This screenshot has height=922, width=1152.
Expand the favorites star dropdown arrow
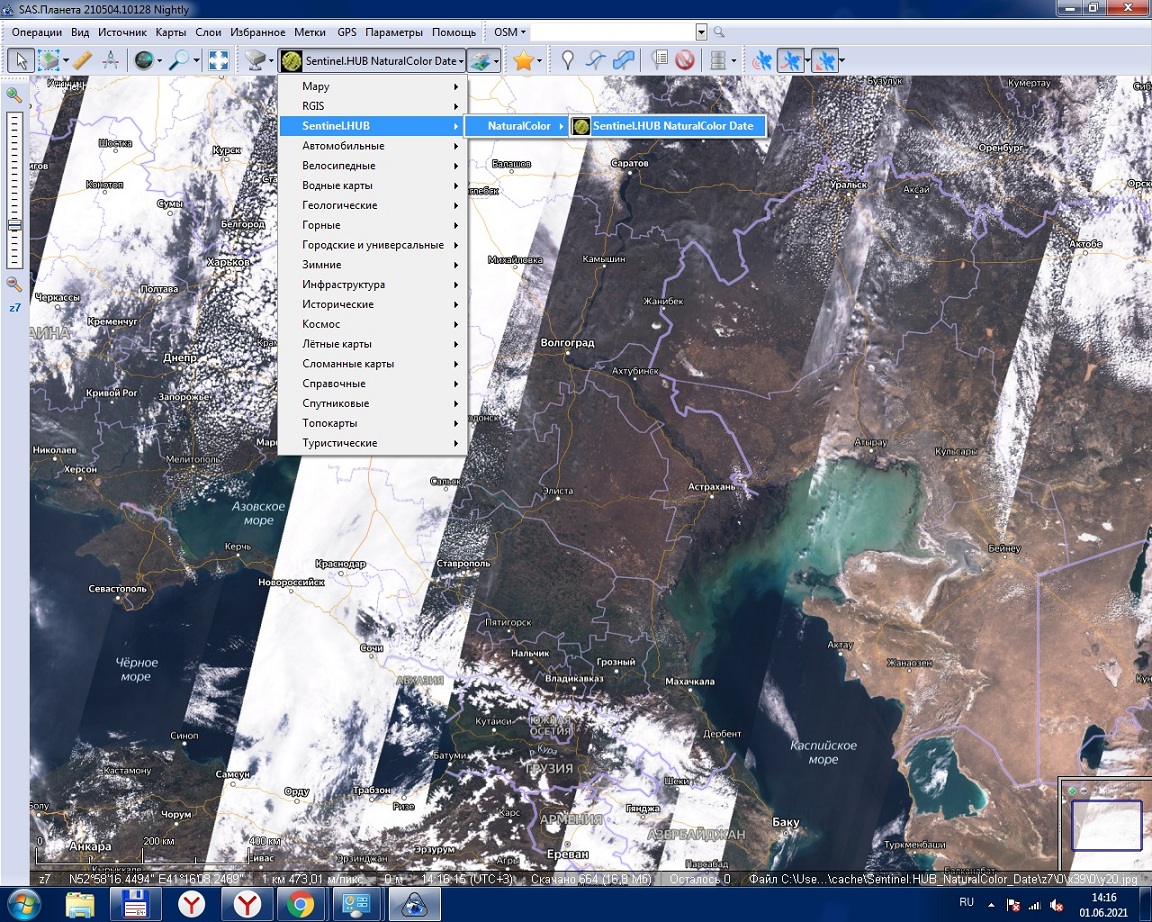click(x=540, y=61)
